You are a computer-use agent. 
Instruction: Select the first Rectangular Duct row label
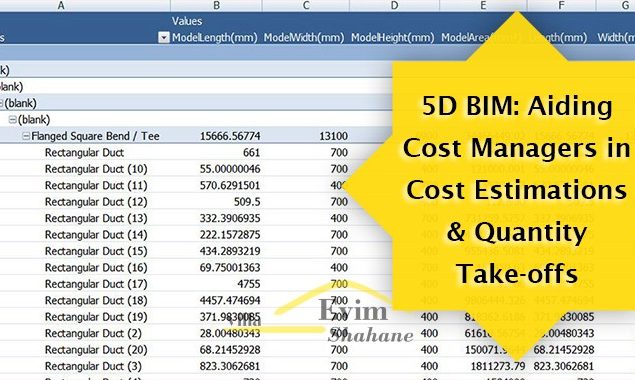[84, 153]
